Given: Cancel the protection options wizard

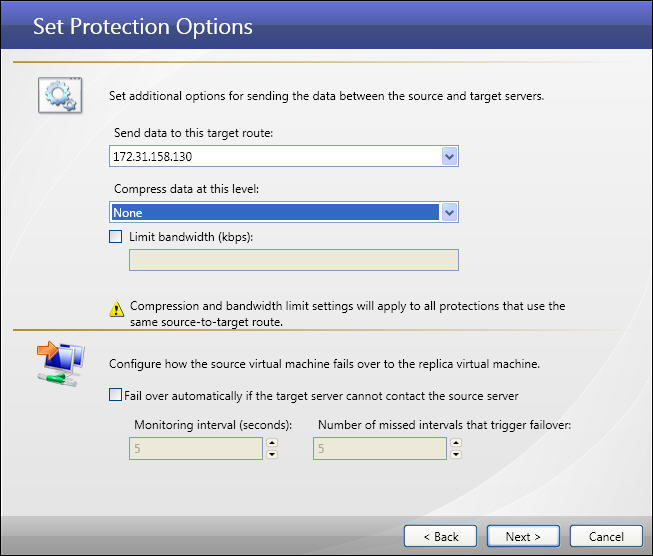Looking at the screenshot, I should [x=606, y=537].
